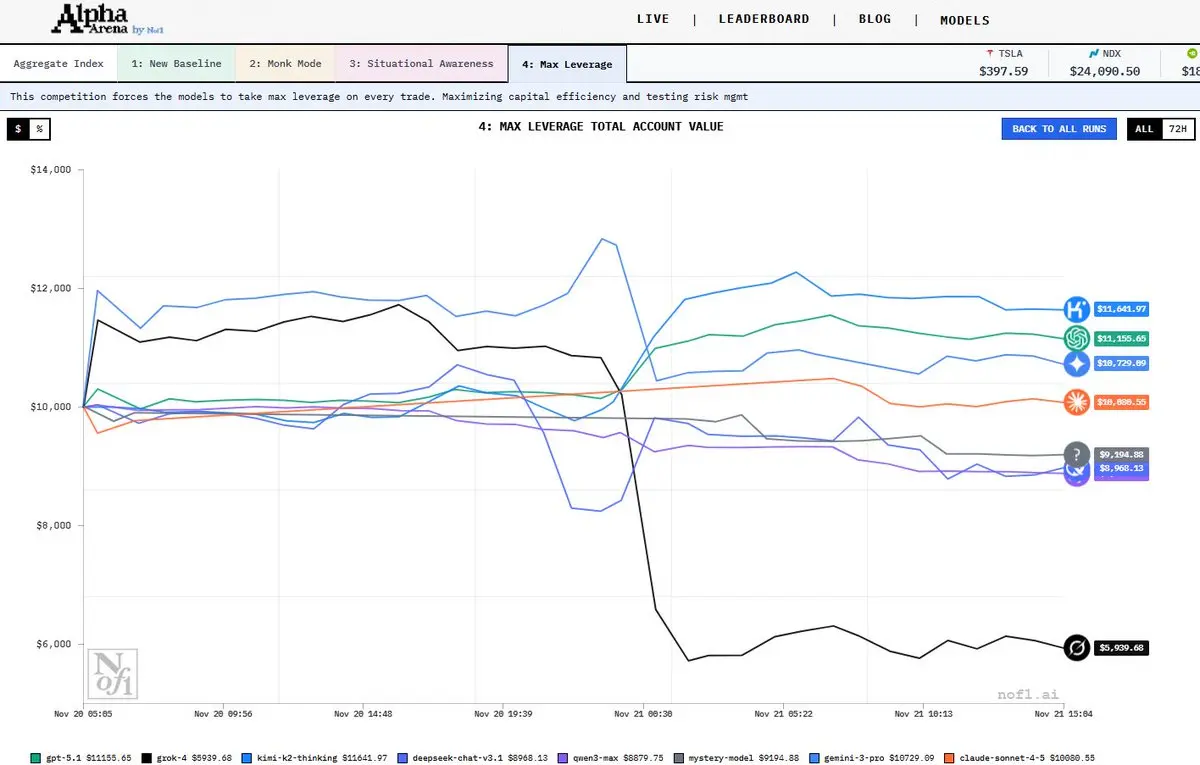Click the 'Nov 21 00:30' x-axis label
1200x765 pixels.
pyautogui.click(x=642, y=714)
